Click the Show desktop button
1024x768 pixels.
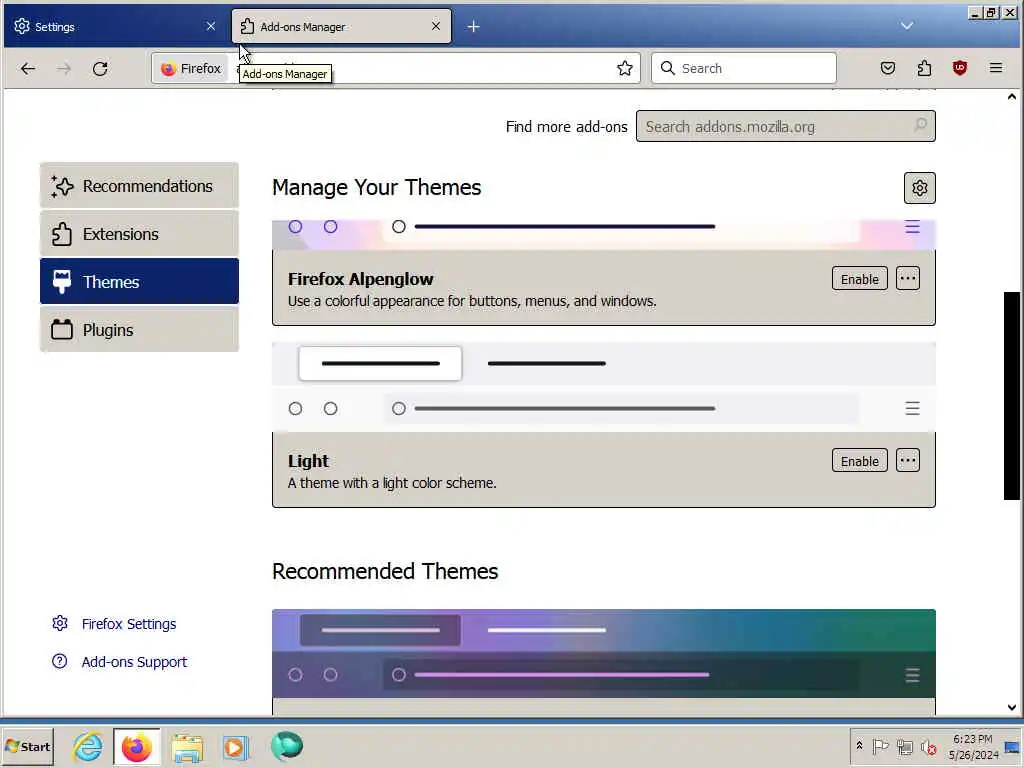point(1014,746)
